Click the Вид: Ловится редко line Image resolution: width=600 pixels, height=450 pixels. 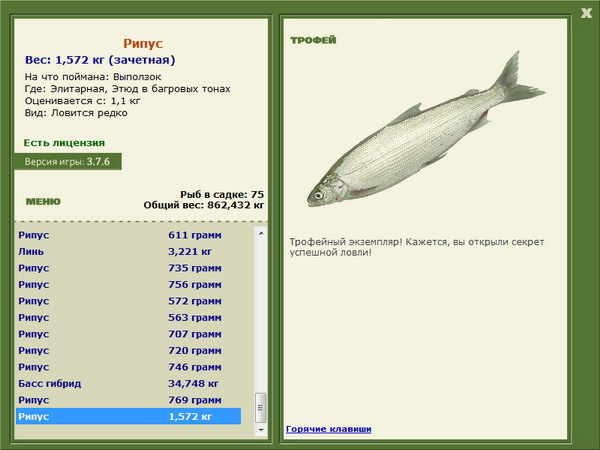pos(76,113)
